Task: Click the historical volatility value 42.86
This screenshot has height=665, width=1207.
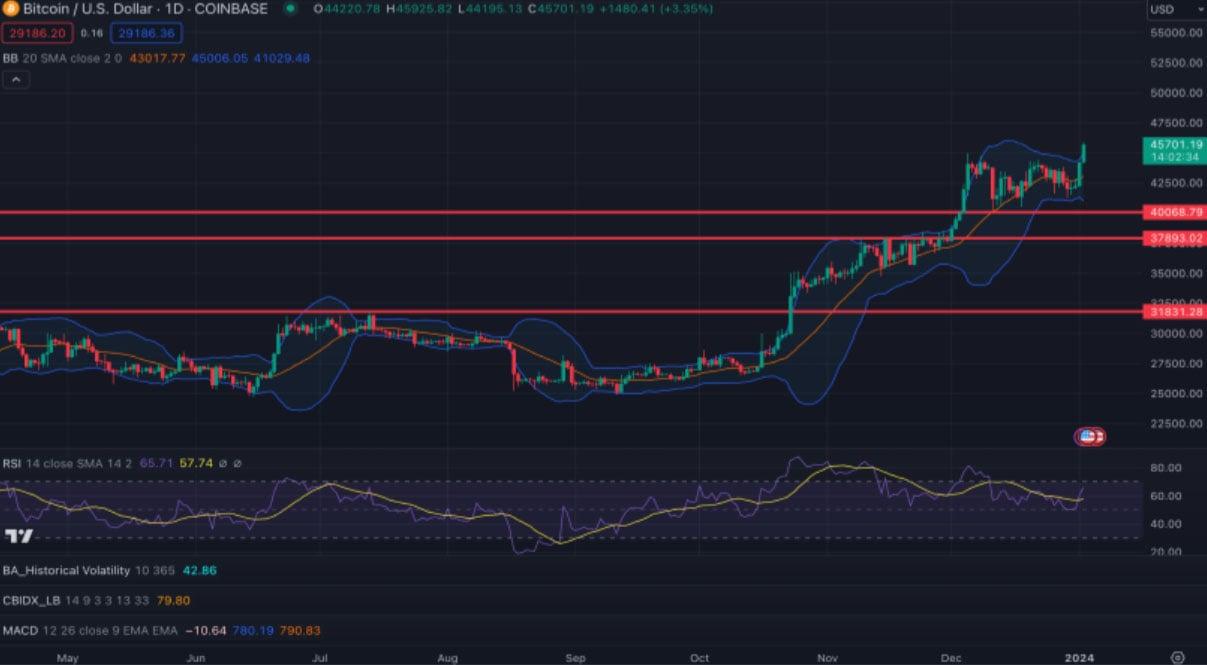Action: [x=201, y=570]
